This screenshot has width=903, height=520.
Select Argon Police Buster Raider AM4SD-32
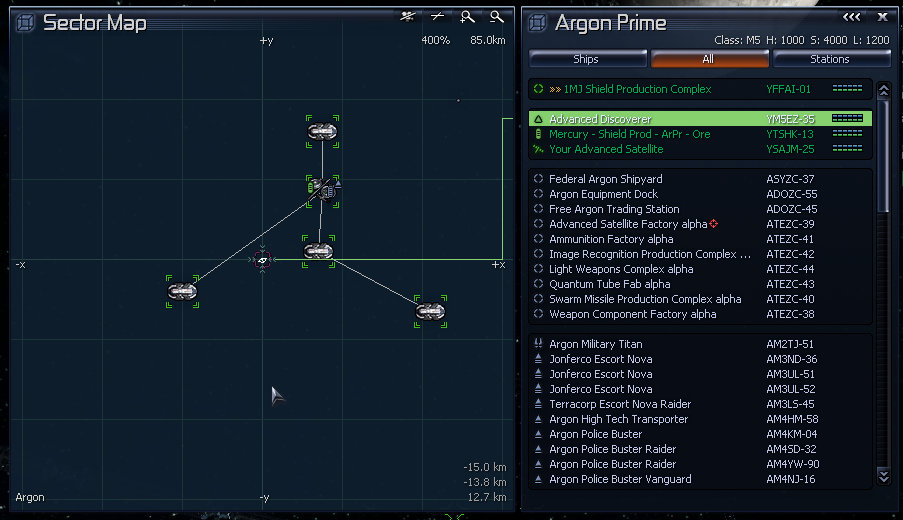pyautogui.click(x=700, y=449)
